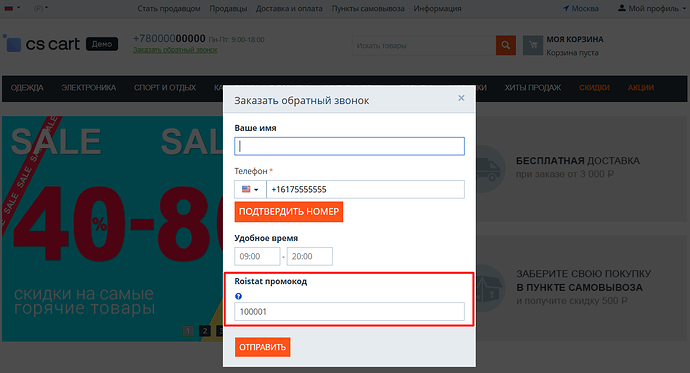This screenshot has width=690, height=373.
Task: Click the orange search magnifier icon
Action: point(506,45)
